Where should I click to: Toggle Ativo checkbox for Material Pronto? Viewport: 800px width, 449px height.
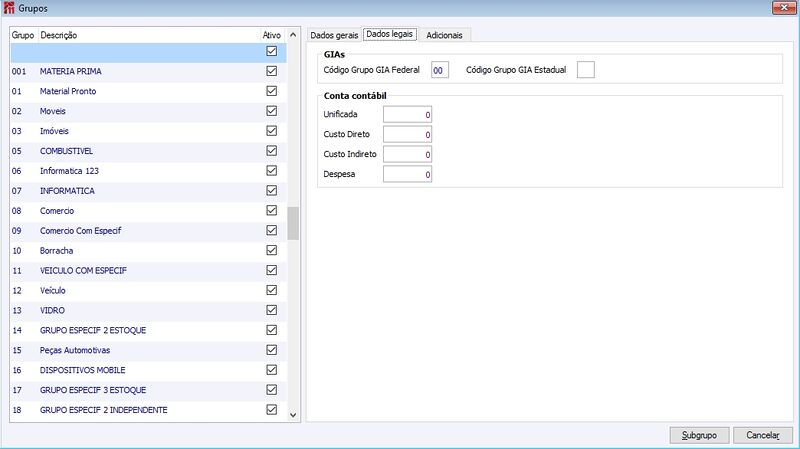(271, 91)
